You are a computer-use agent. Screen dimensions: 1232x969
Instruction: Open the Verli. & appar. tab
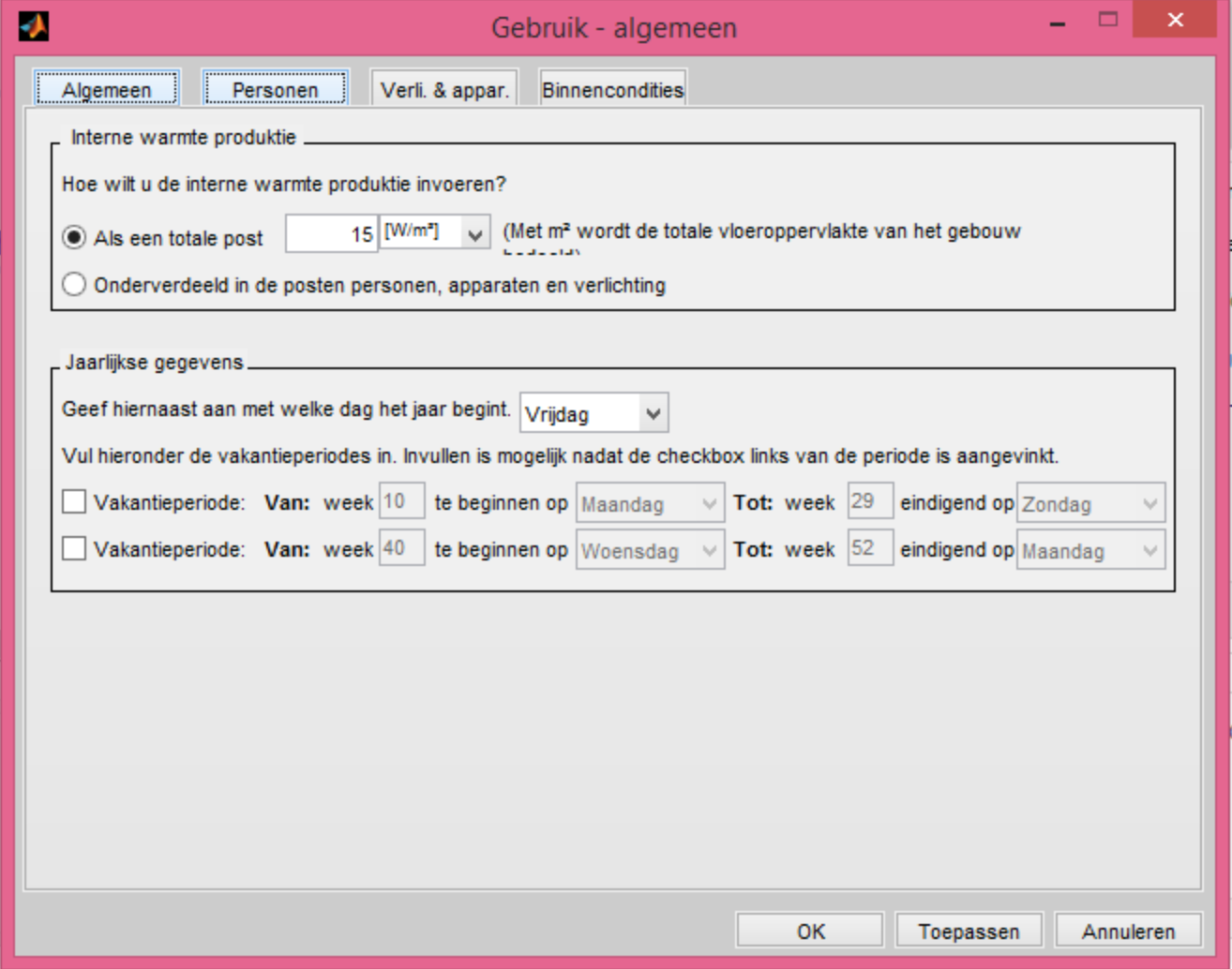[x=444, y=89]
